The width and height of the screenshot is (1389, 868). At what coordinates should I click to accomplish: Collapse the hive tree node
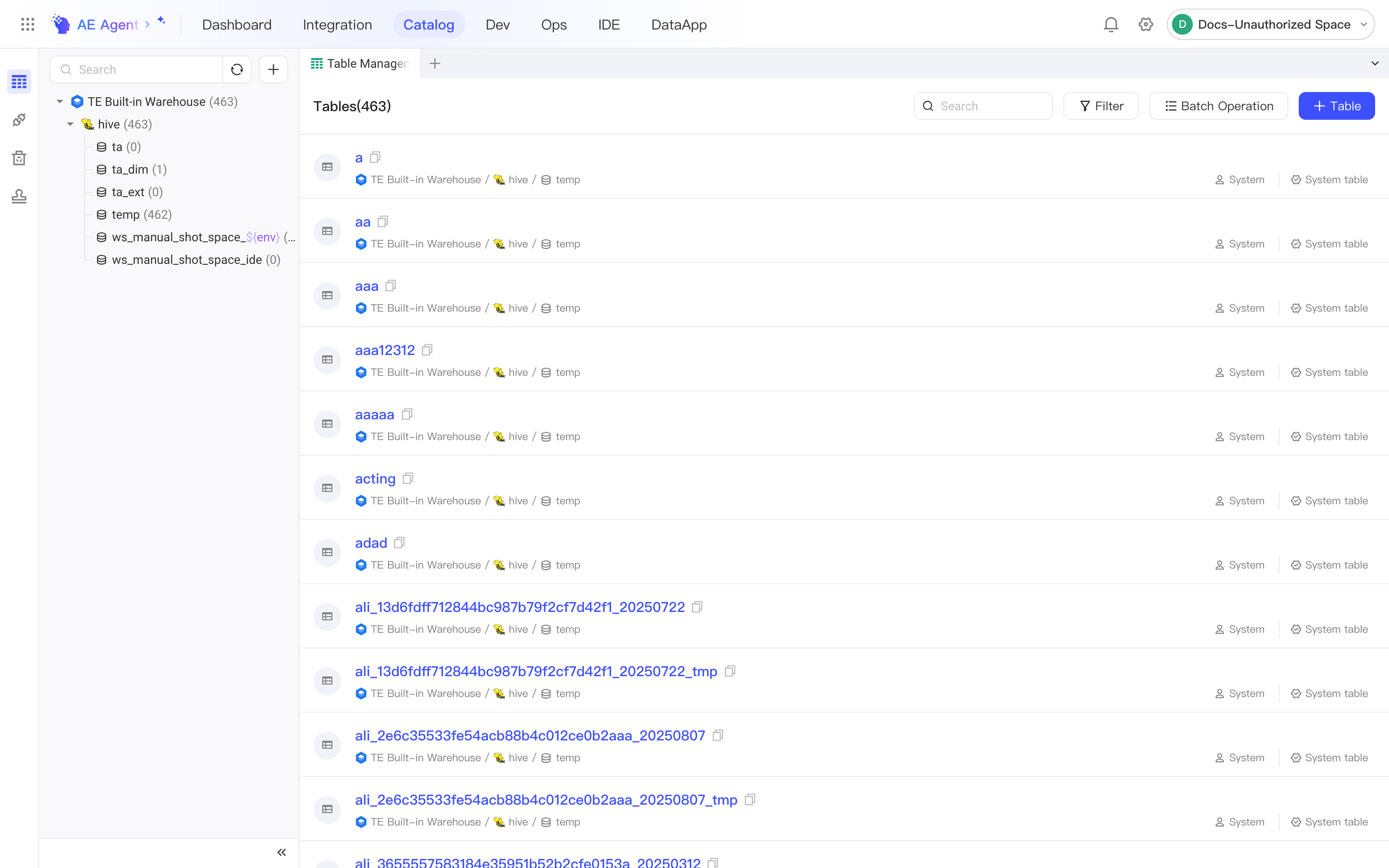[70, 124]
